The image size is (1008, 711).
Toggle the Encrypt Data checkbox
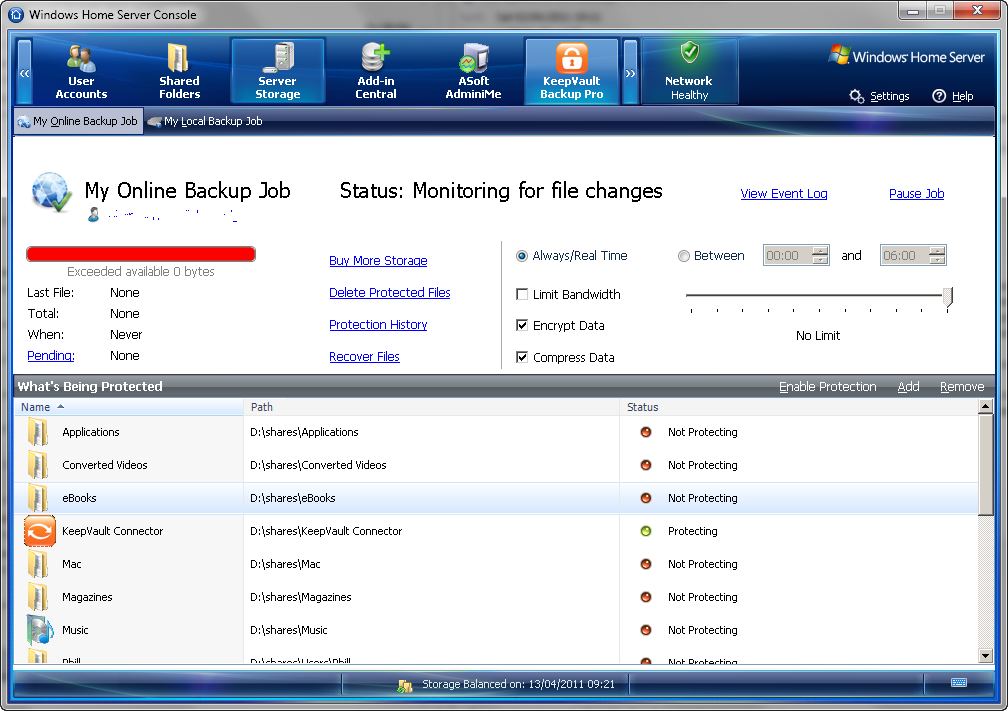point(522,325)
